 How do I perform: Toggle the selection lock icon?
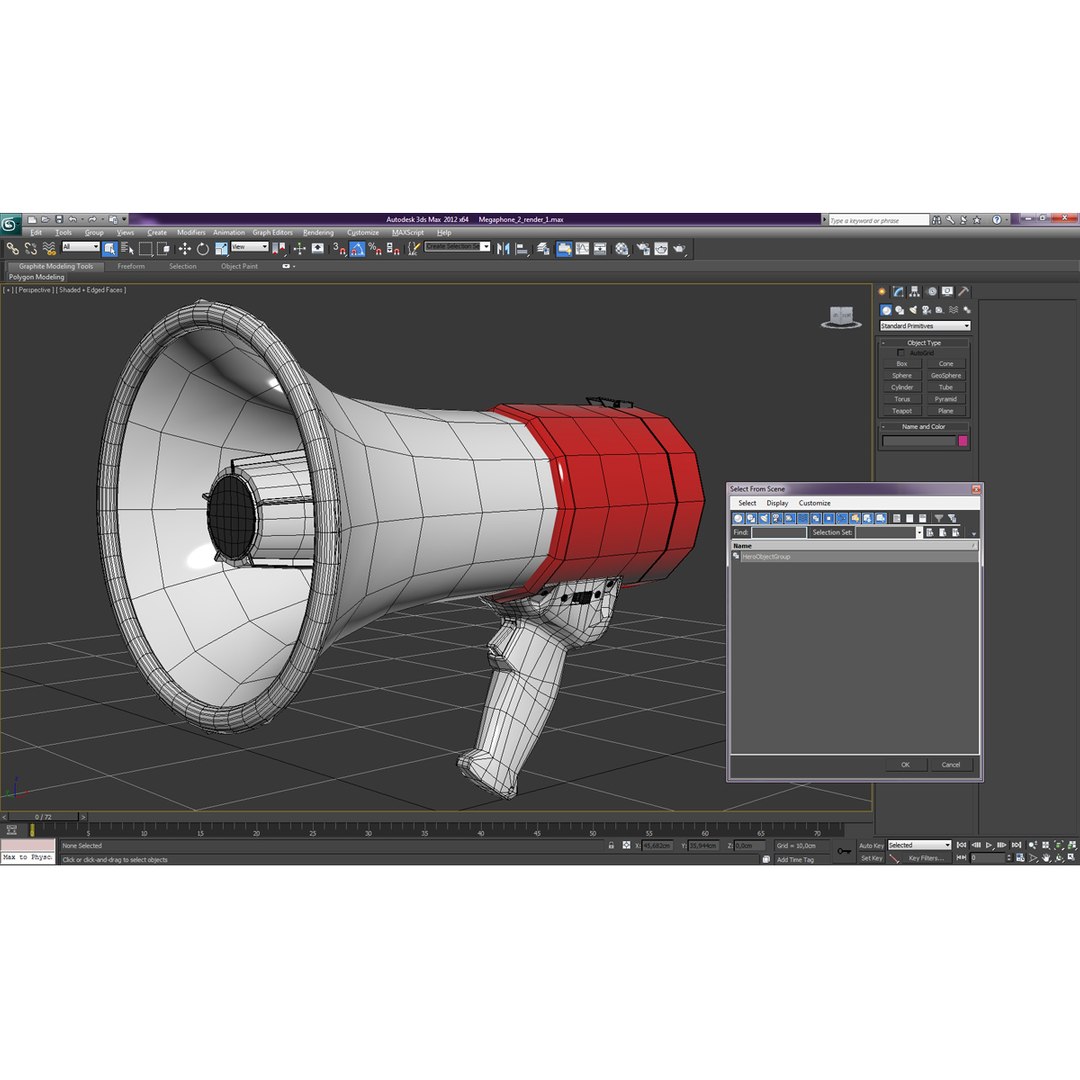(x=611, y=845)
